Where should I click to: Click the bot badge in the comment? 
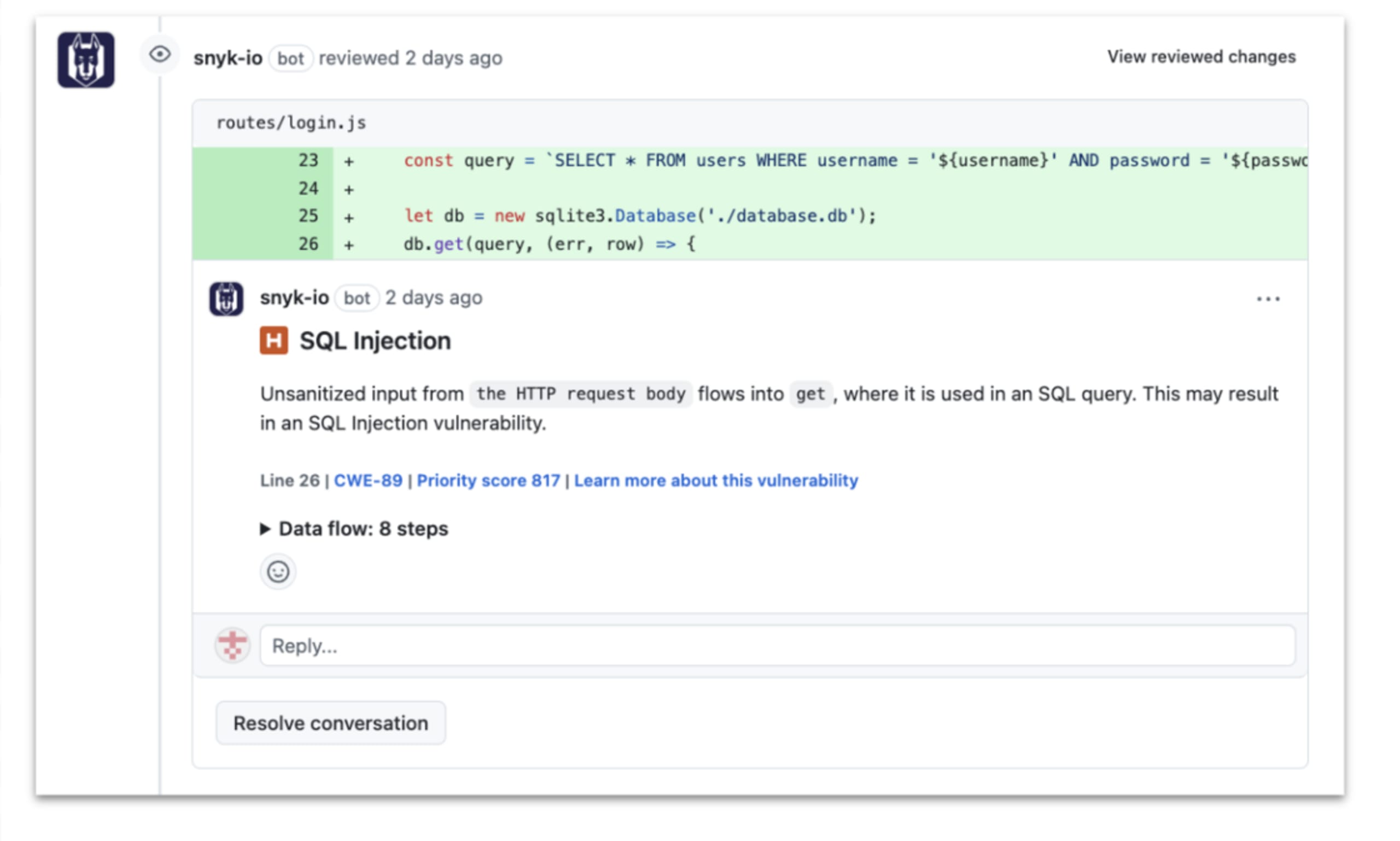[x=357, y=298]
